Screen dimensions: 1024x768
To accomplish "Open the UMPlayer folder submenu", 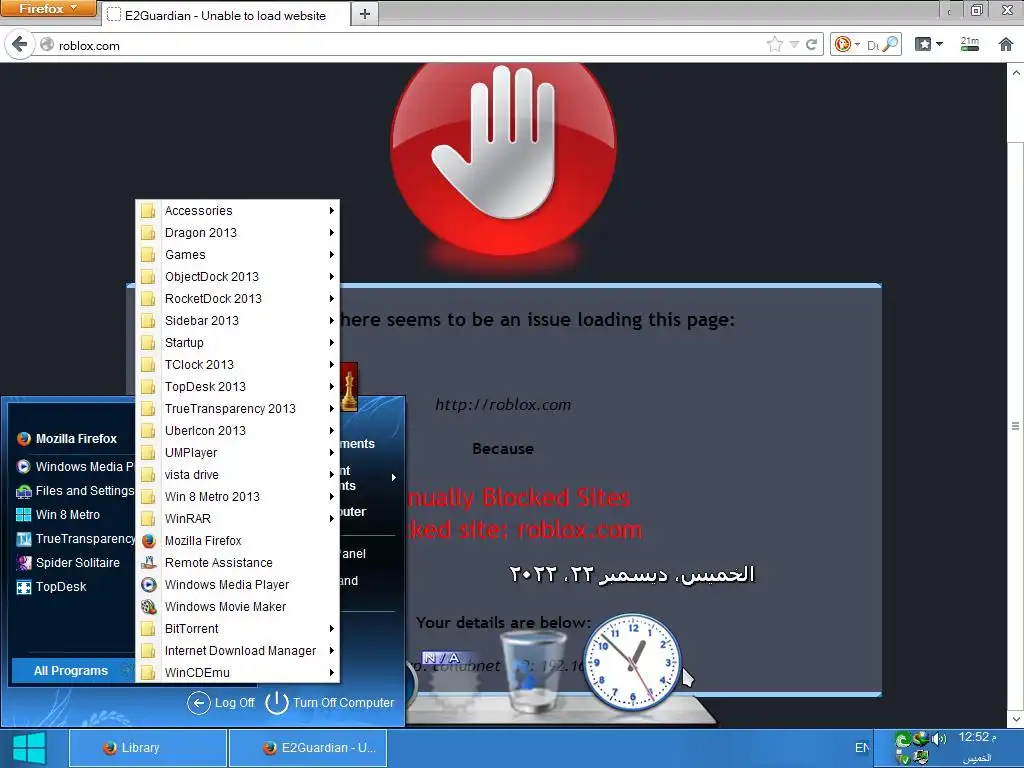I will 238,453.
